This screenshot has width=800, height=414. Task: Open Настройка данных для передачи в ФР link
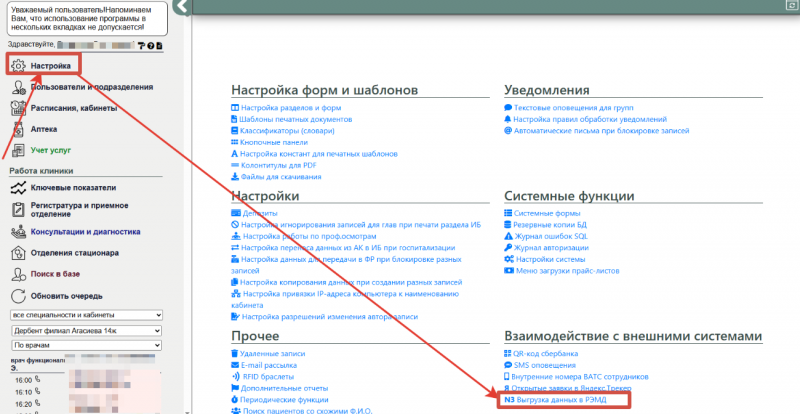[x=347, y=265]
